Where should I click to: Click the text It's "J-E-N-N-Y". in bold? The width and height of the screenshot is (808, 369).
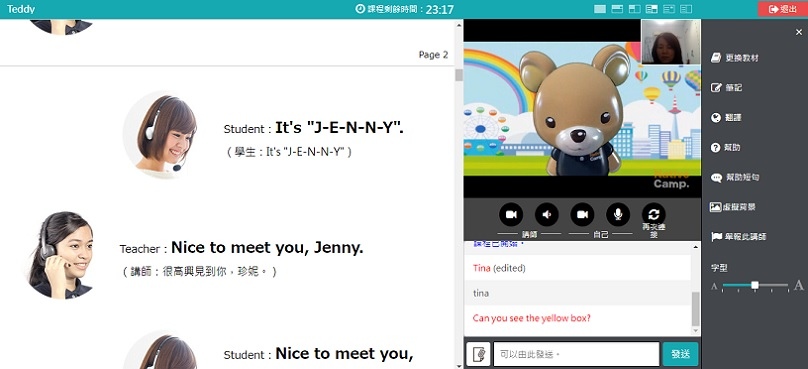[339, 127]
